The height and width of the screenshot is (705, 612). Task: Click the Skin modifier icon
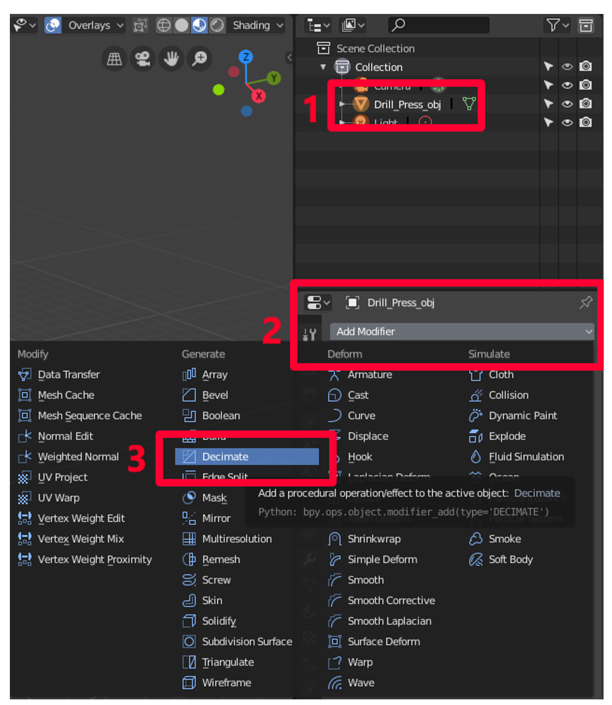[x=189, y=601]
